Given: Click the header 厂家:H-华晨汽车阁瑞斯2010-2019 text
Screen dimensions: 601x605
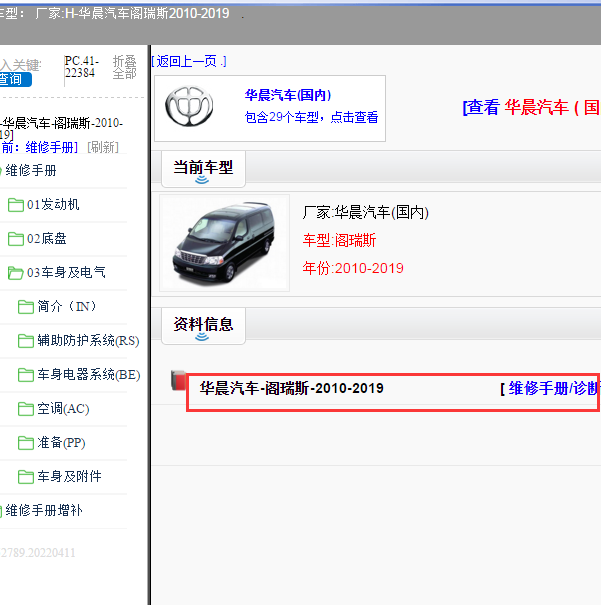Looking at the screenshot, I should coord(132,14).
